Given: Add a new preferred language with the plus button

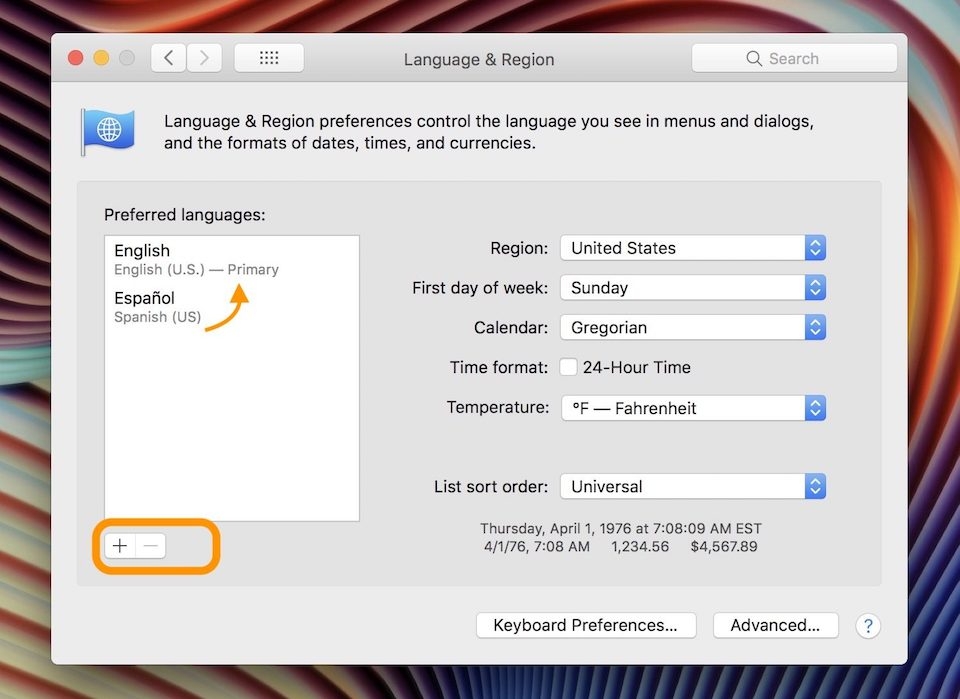Looking at the screenshot, I should point(119,546).
